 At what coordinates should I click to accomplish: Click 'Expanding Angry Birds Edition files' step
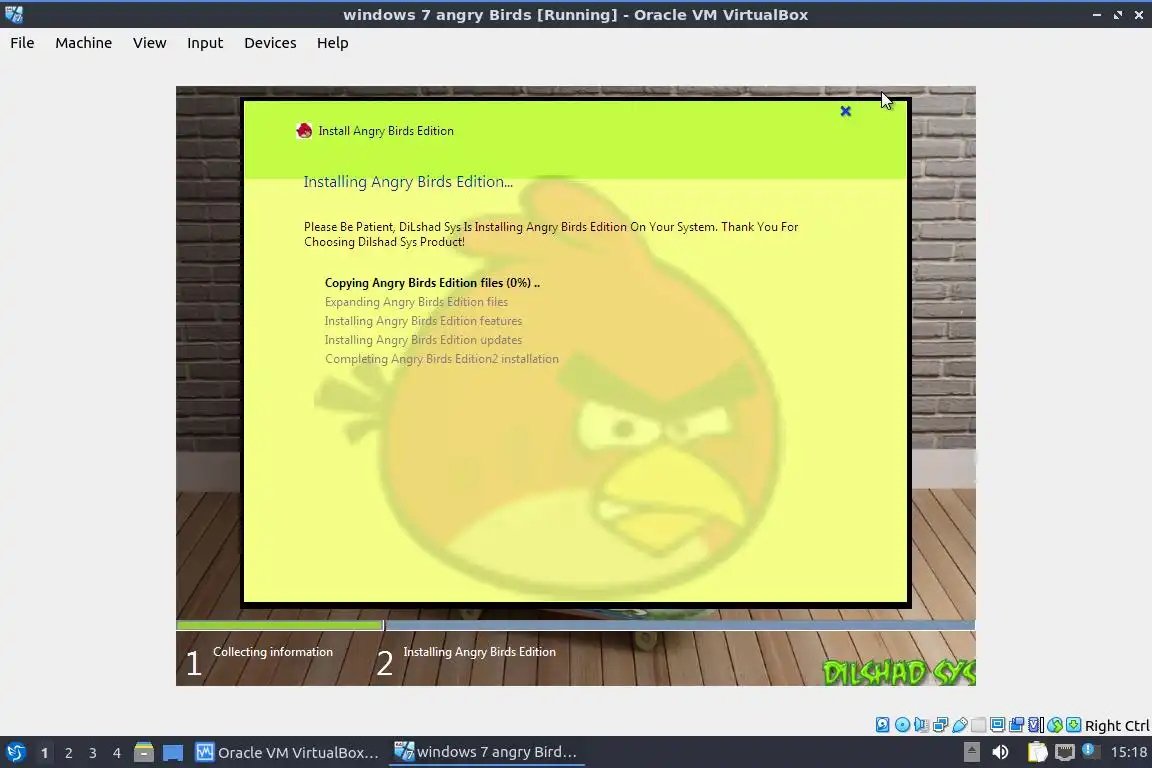point(417,302)
